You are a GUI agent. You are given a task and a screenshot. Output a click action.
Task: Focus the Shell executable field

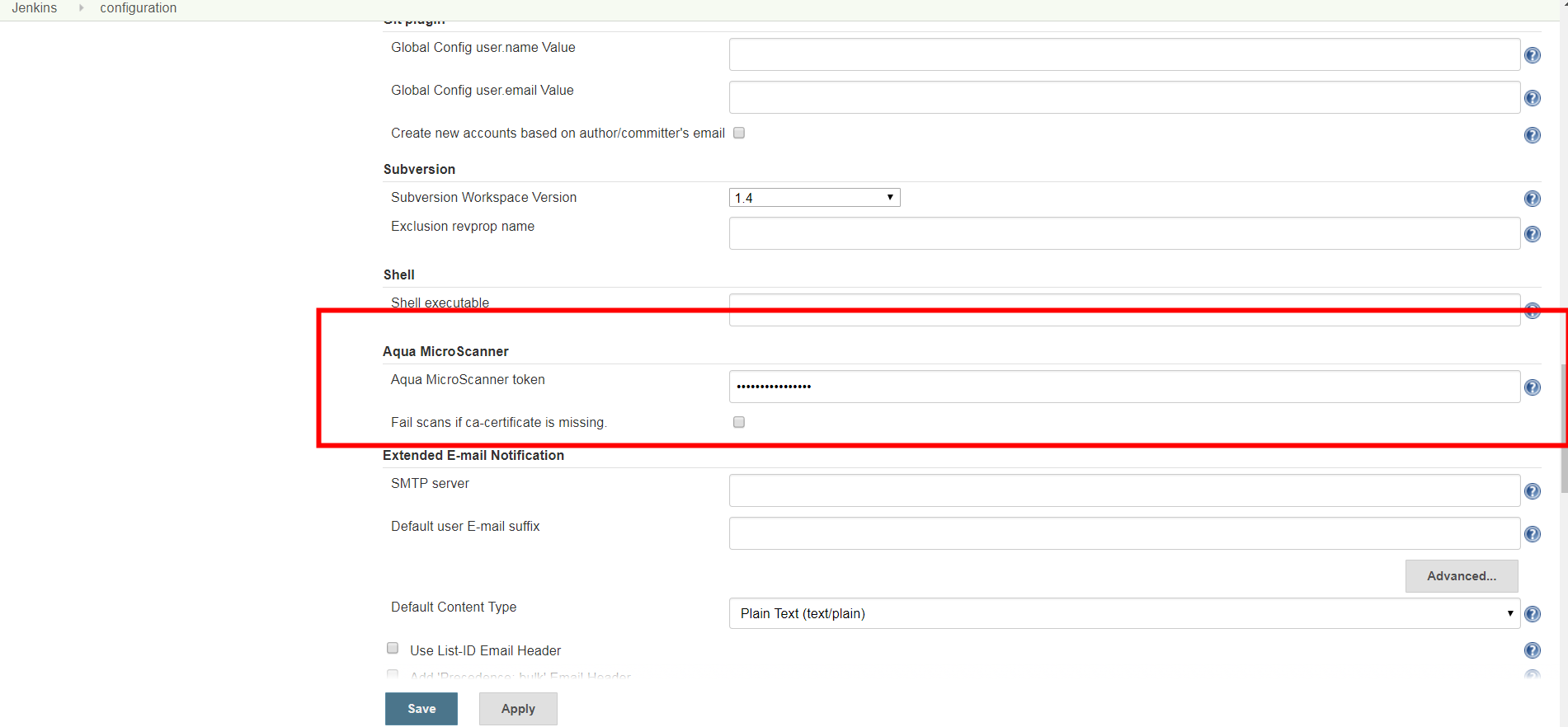coord(1124,310)
